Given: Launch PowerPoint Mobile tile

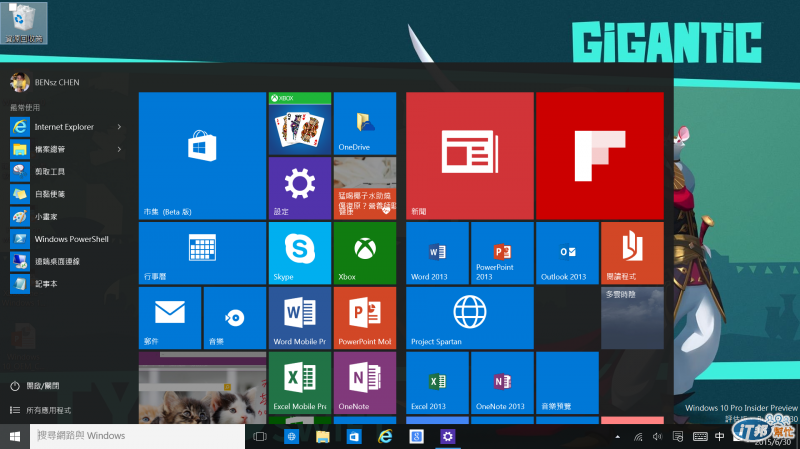Looking at the screenshot, I should point(365,318).
